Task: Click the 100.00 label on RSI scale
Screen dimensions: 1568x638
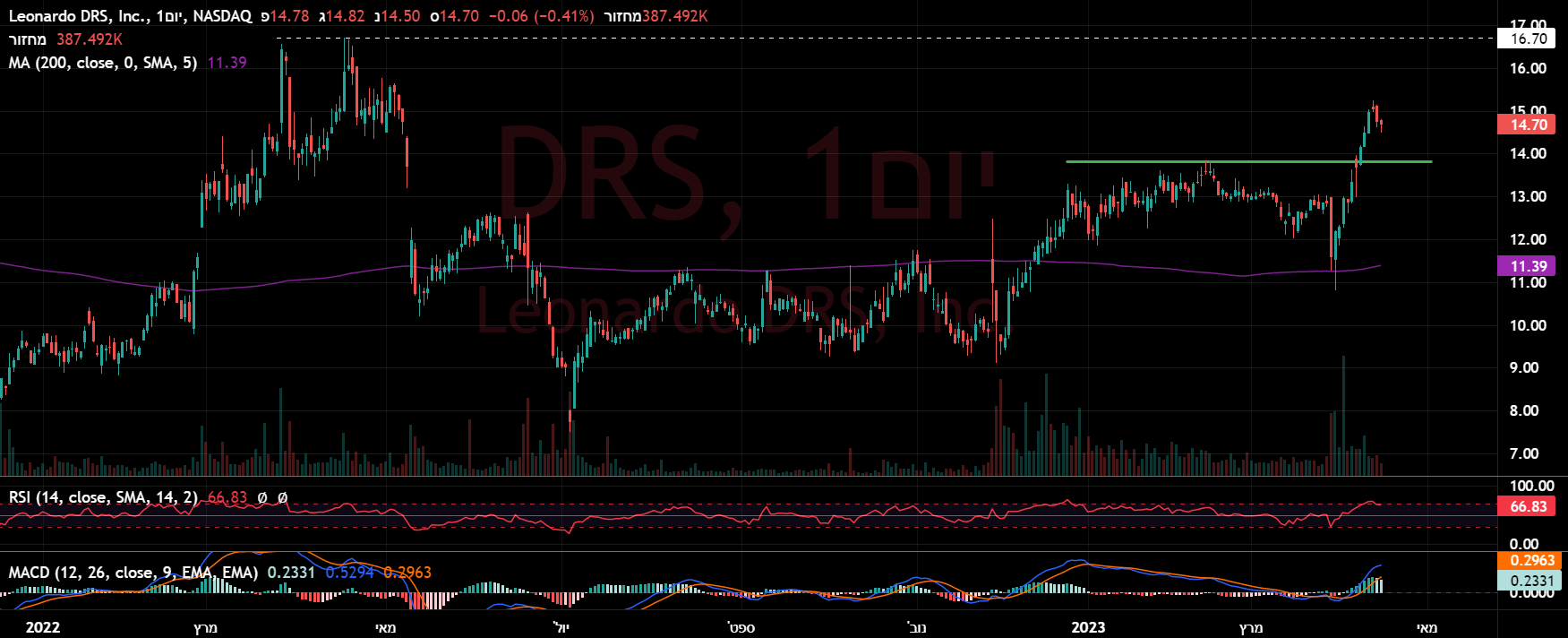Action: [x=1531, y=487]
